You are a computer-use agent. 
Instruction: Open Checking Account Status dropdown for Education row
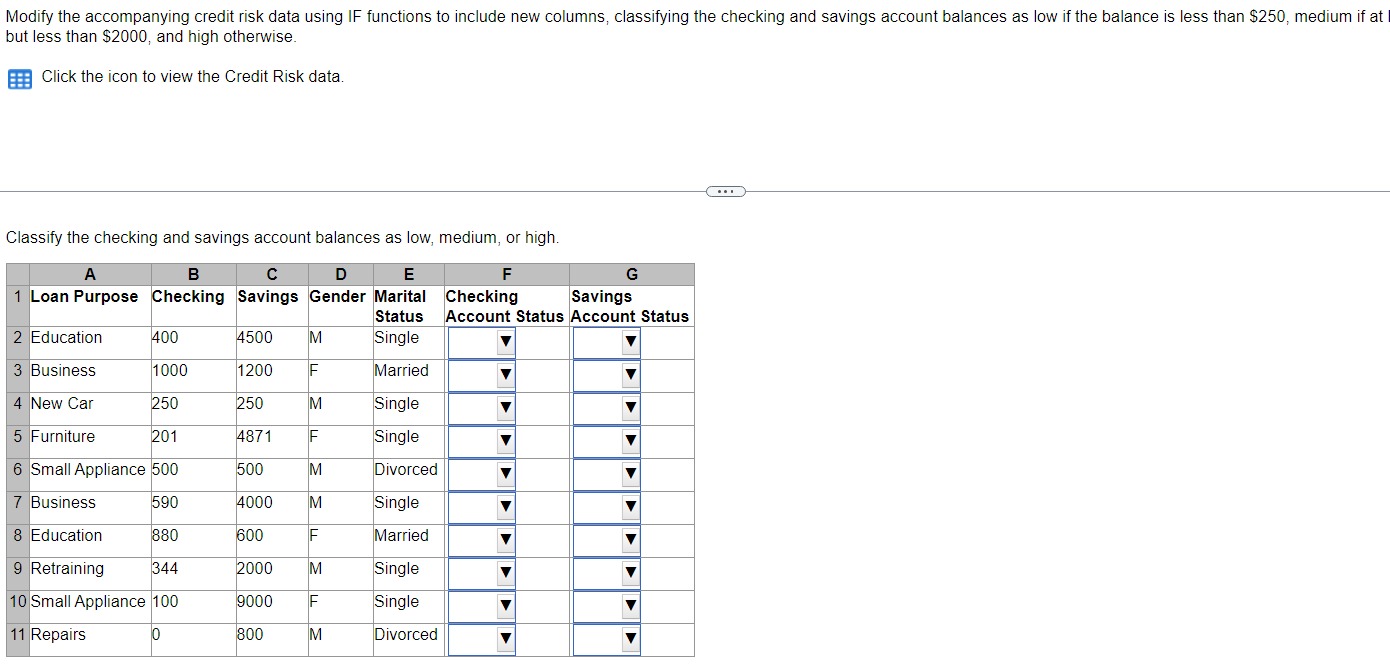coord(505,341)
